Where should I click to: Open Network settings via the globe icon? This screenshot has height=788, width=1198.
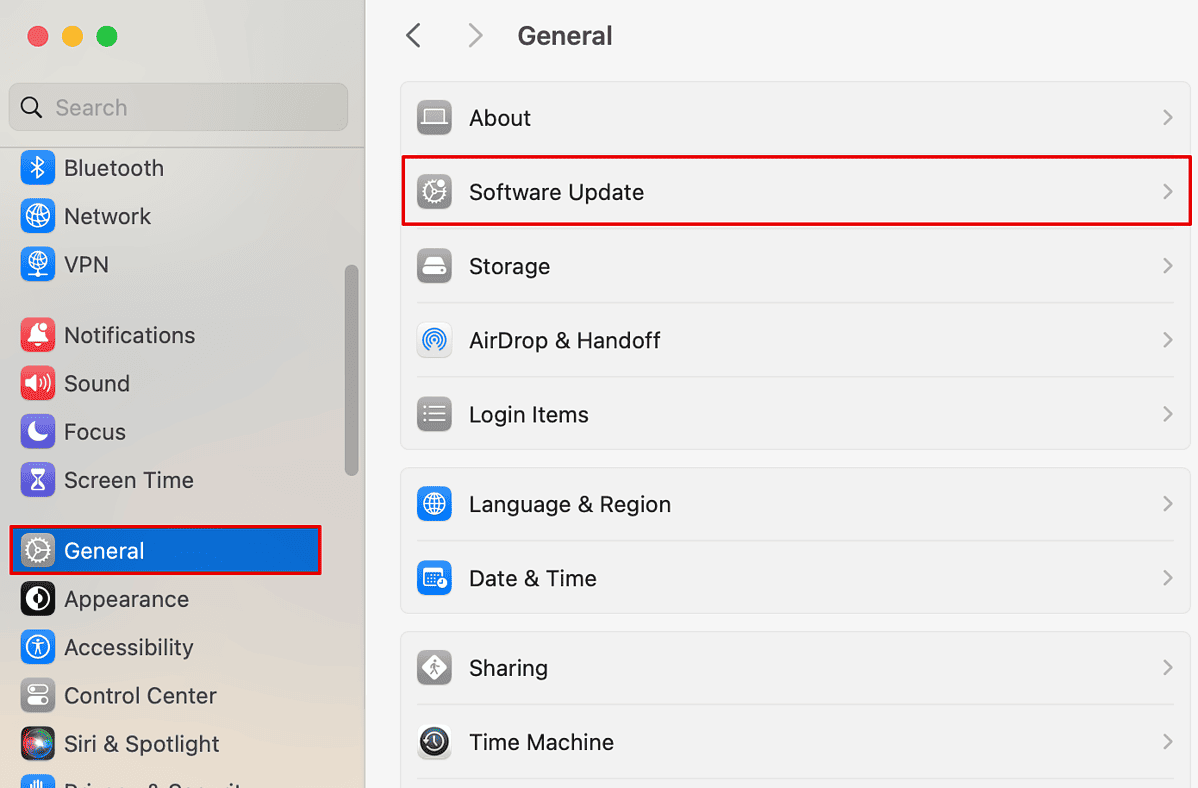point(37,216)
